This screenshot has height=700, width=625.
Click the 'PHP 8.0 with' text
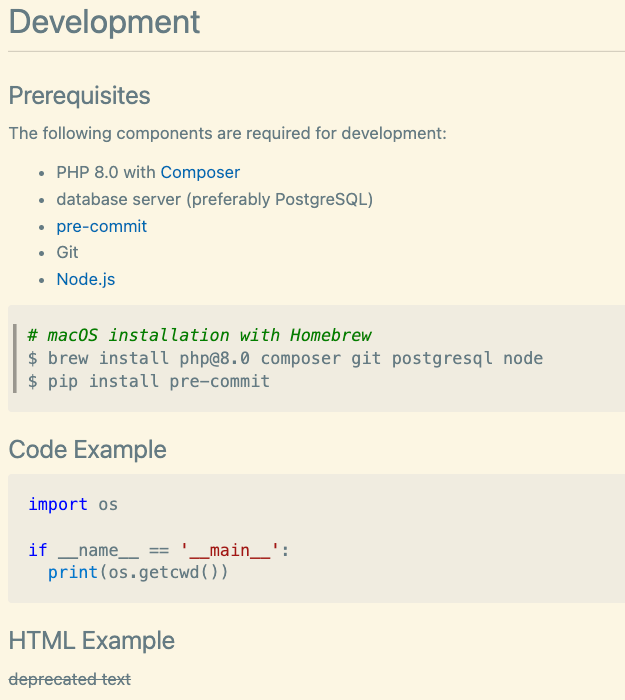coord(106,172)
